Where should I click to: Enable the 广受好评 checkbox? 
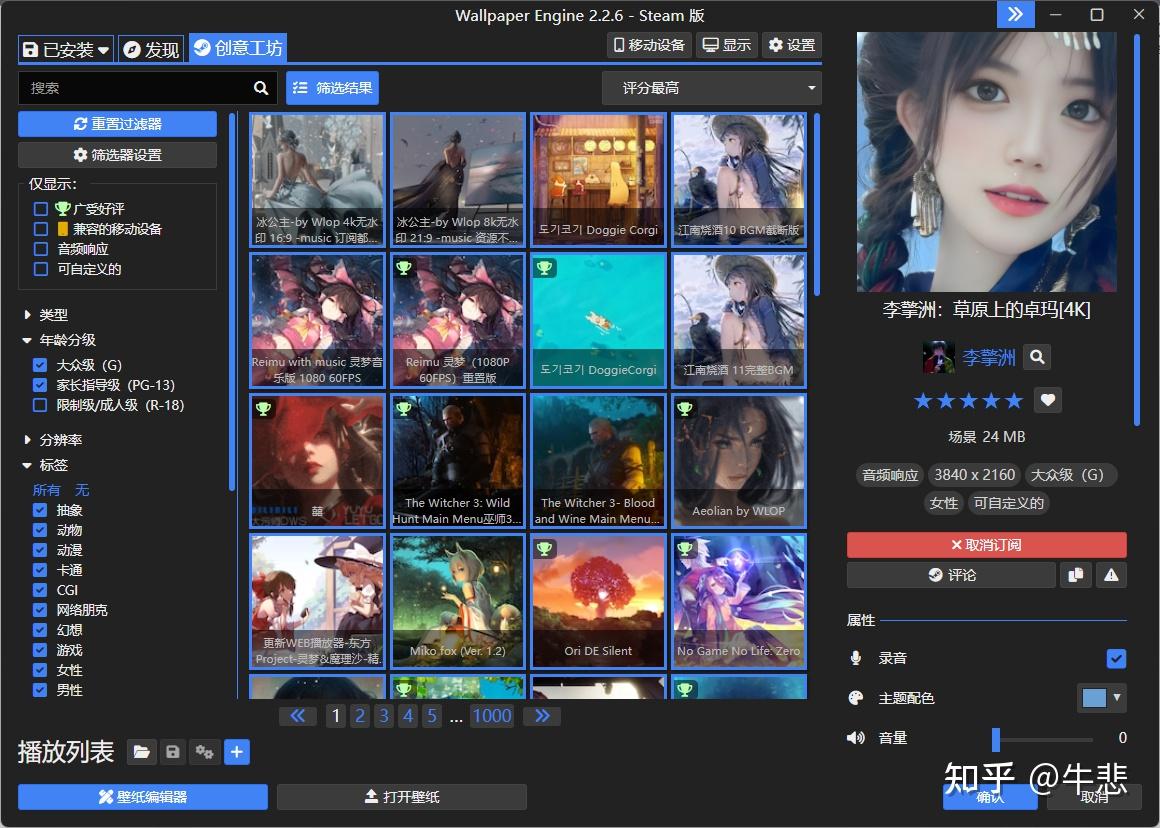tap(41, 209)
